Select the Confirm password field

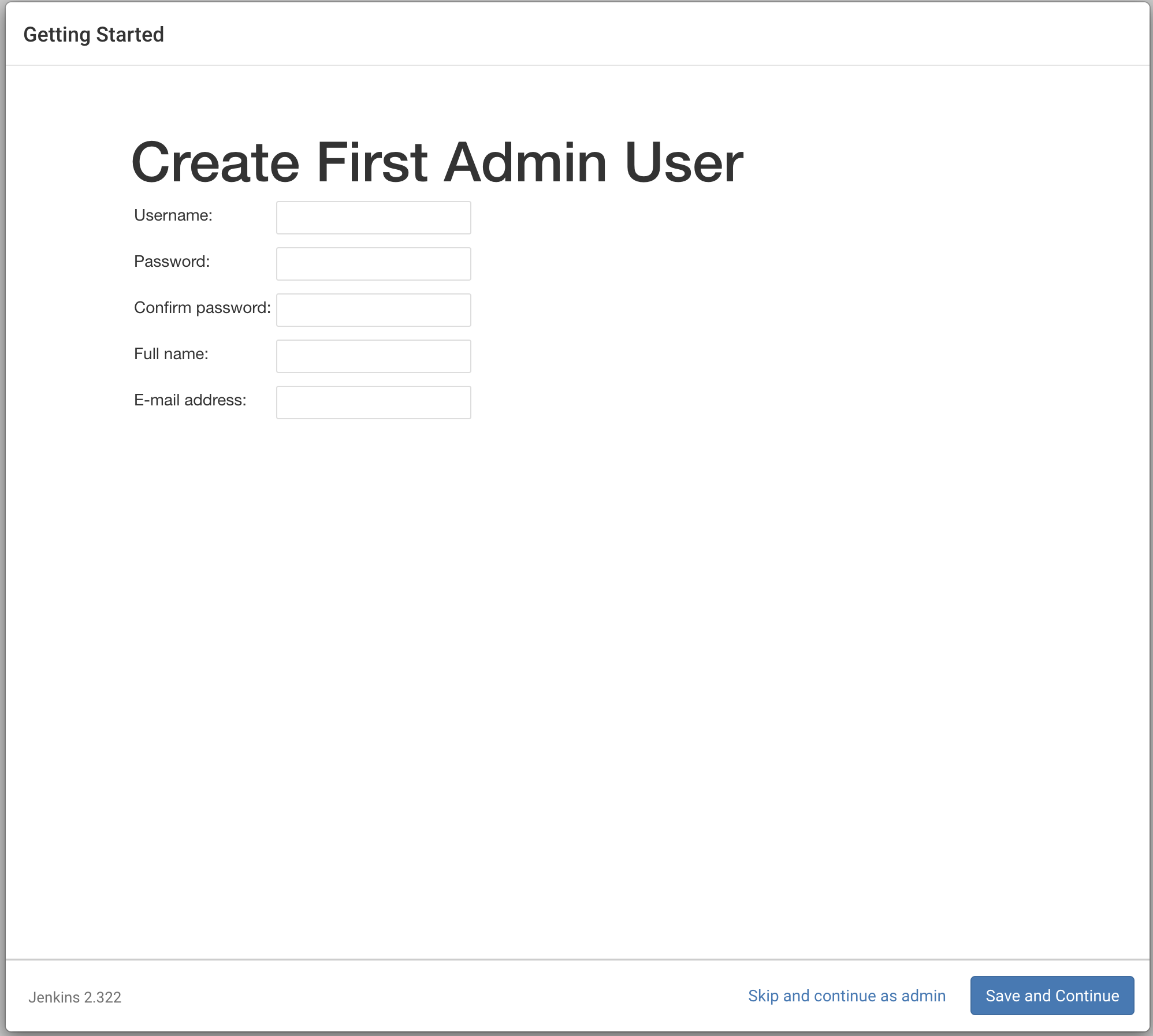point(374,310)
